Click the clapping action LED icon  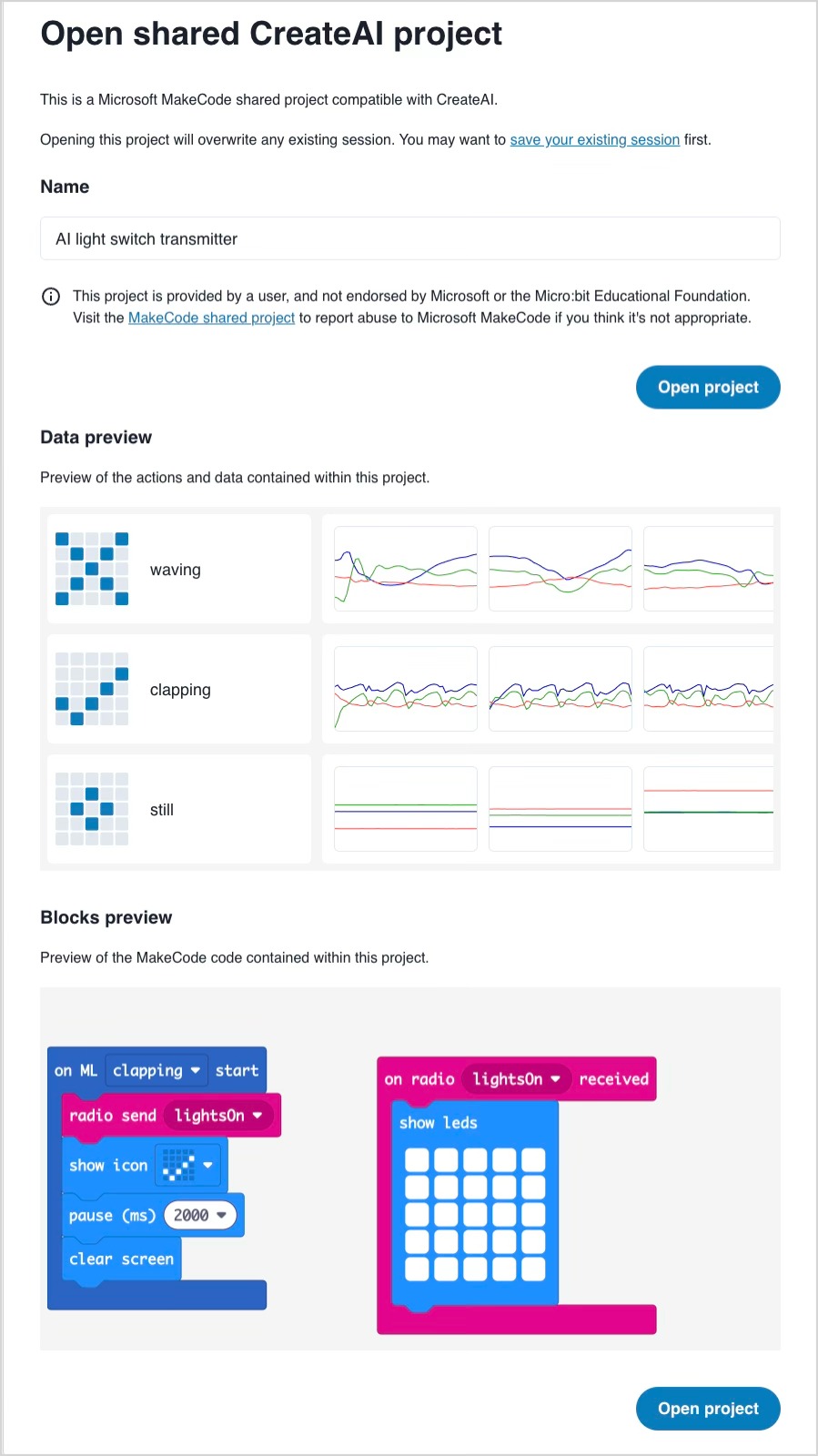coord(91,689)
